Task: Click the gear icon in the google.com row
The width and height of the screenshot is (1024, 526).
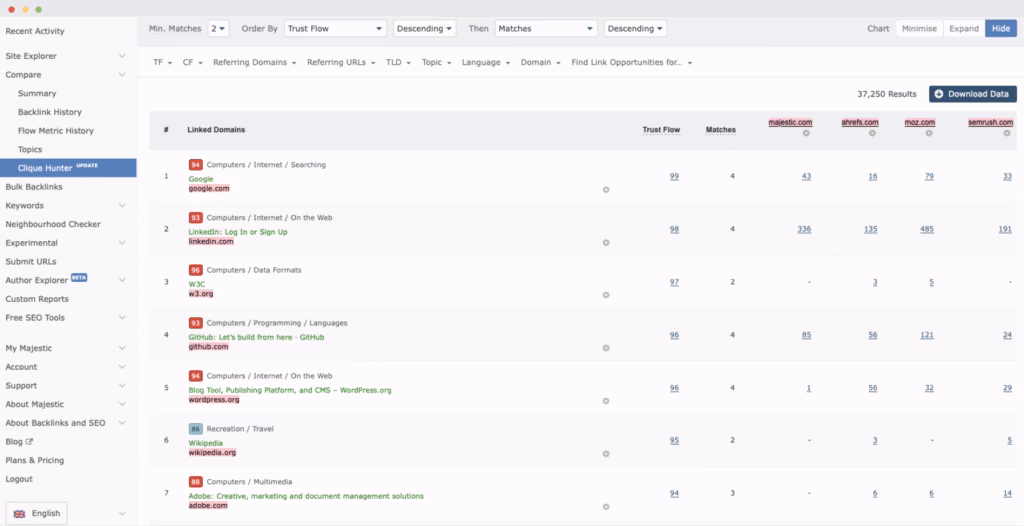Action: tap(606, 188)
